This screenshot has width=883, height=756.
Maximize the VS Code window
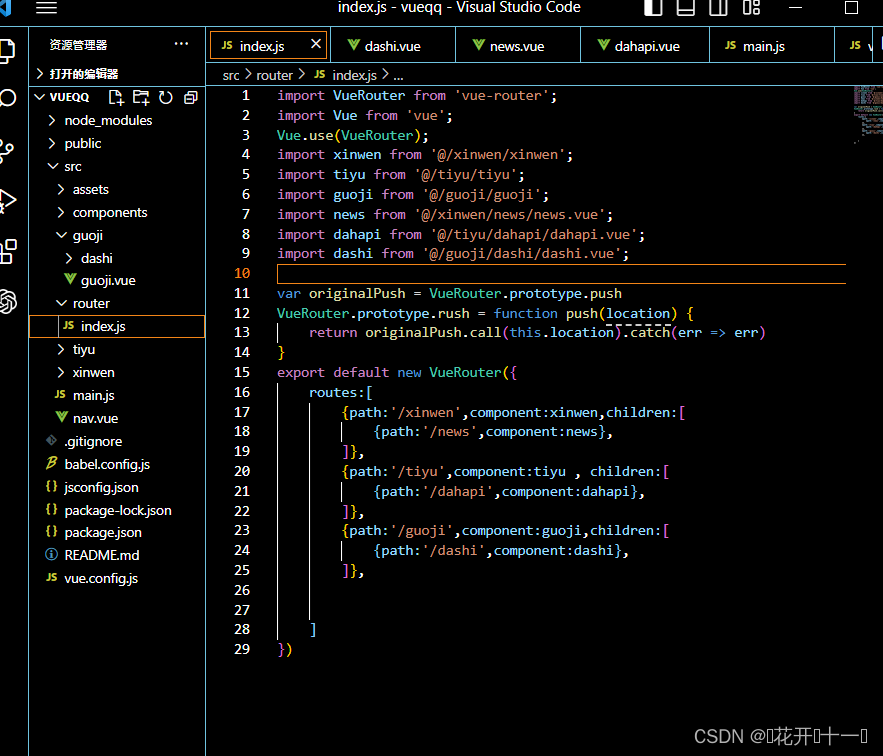[851, 7]
